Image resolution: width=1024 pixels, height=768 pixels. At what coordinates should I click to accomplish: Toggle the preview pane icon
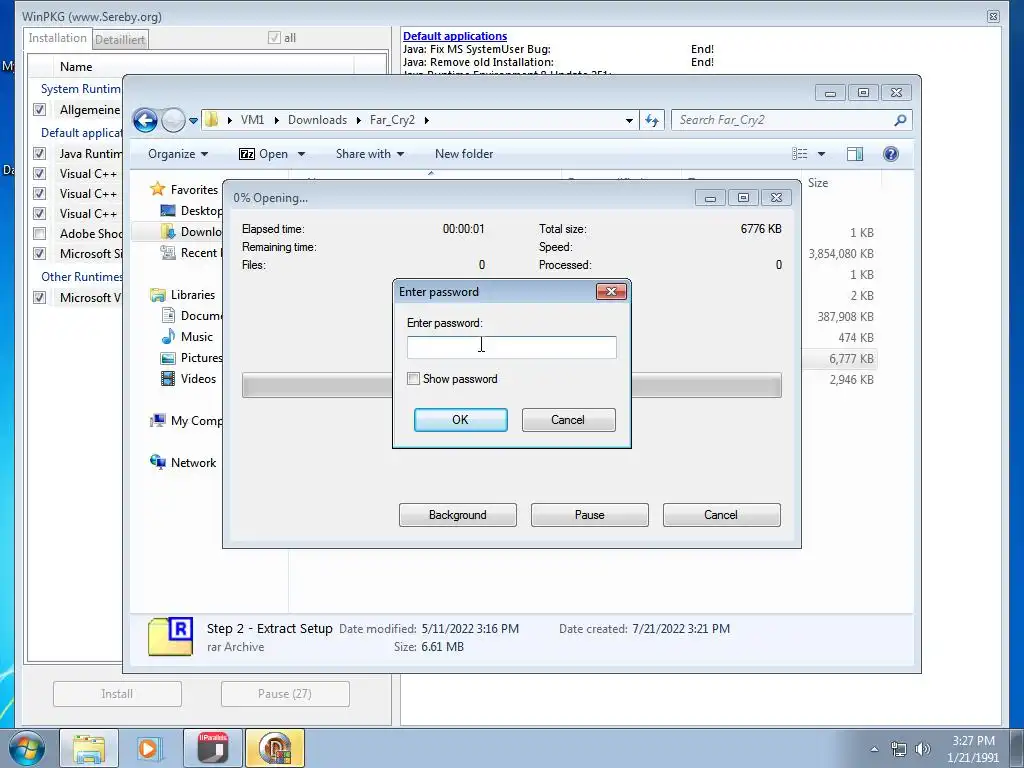click(855, 154)
